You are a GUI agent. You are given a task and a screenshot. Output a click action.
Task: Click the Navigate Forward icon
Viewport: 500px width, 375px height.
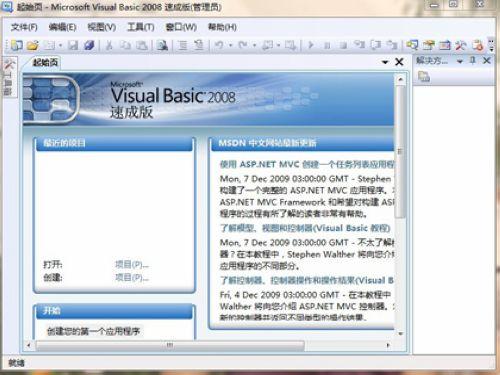click(290, 45)
